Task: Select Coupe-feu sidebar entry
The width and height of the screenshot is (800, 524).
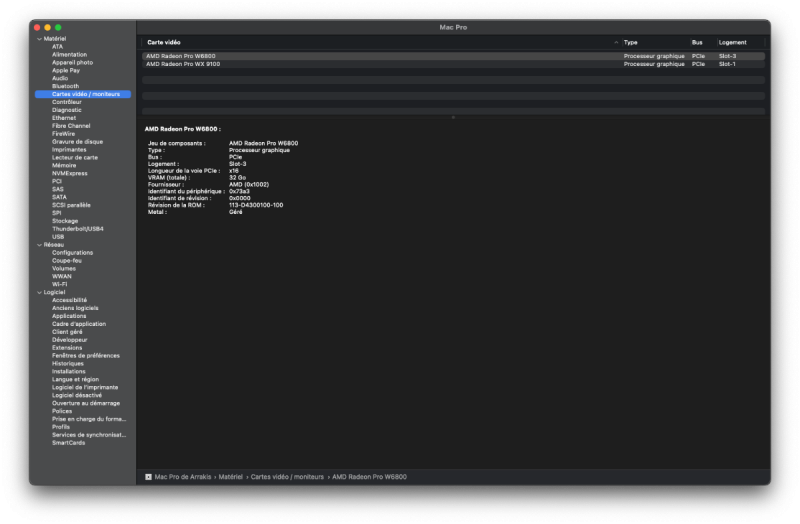Action: [x=67, y=261]
